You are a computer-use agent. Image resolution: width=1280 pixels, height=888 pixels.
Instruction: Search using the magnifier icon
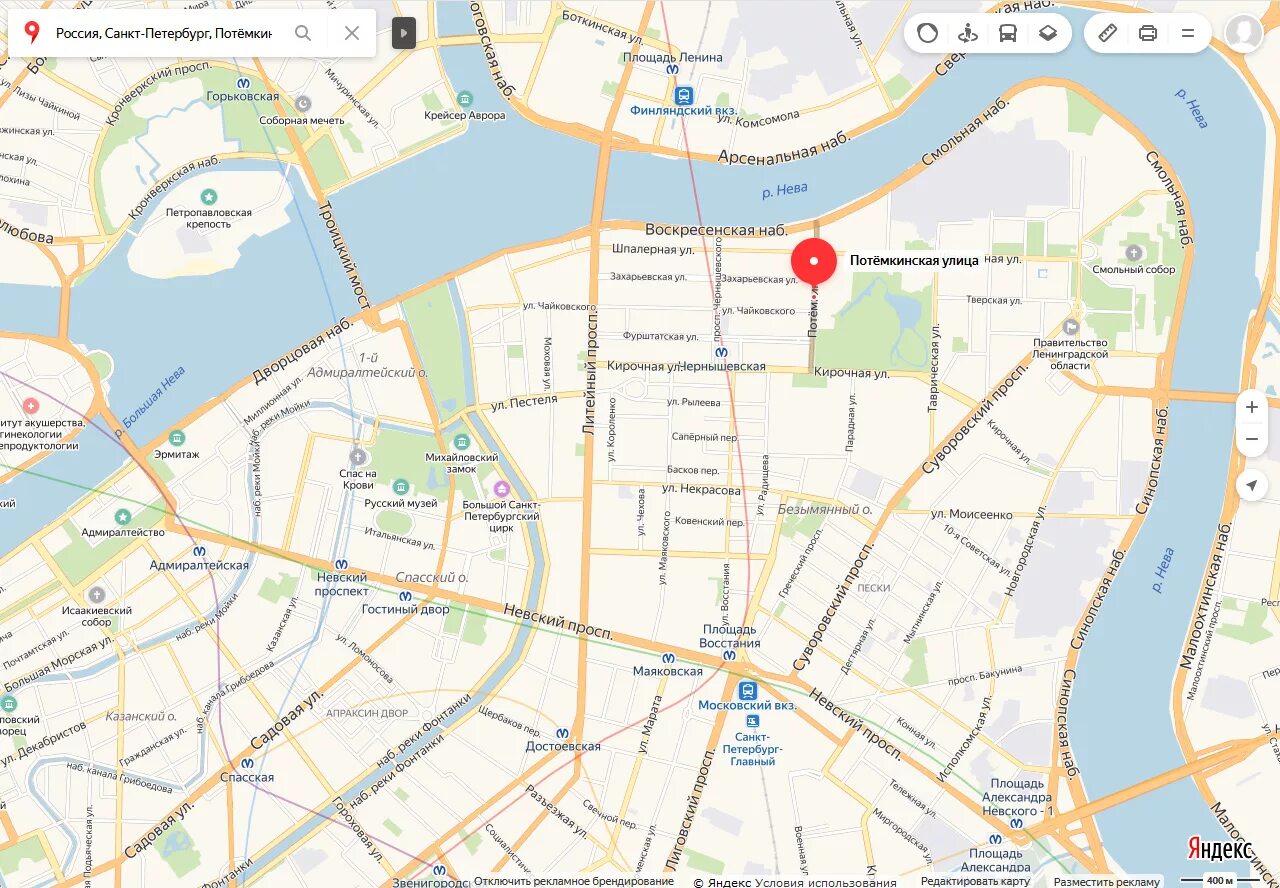pyautogui.click(x=303, y=33)
